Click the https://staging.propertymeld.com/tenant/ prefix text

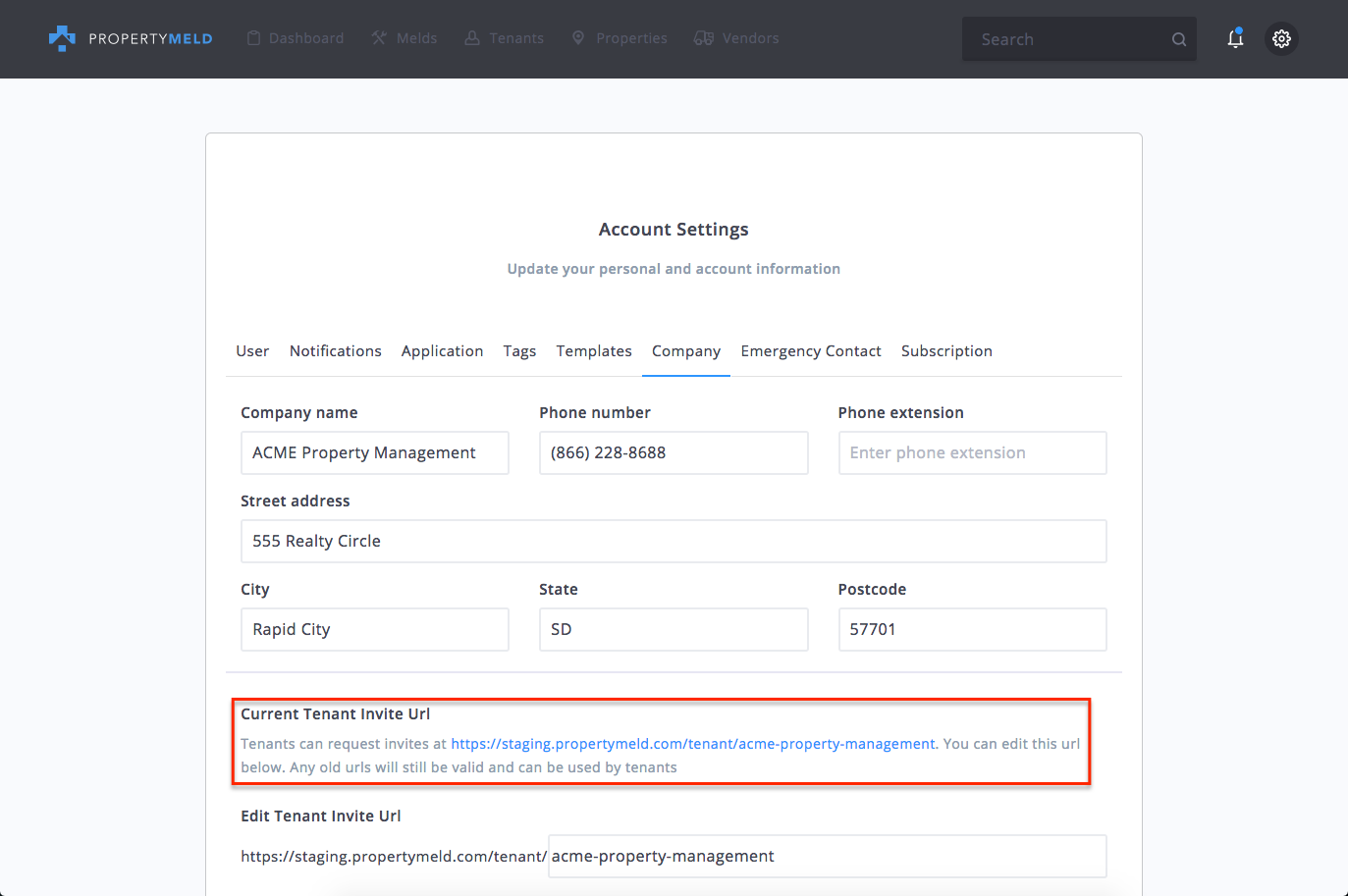(x=394, y=857)
